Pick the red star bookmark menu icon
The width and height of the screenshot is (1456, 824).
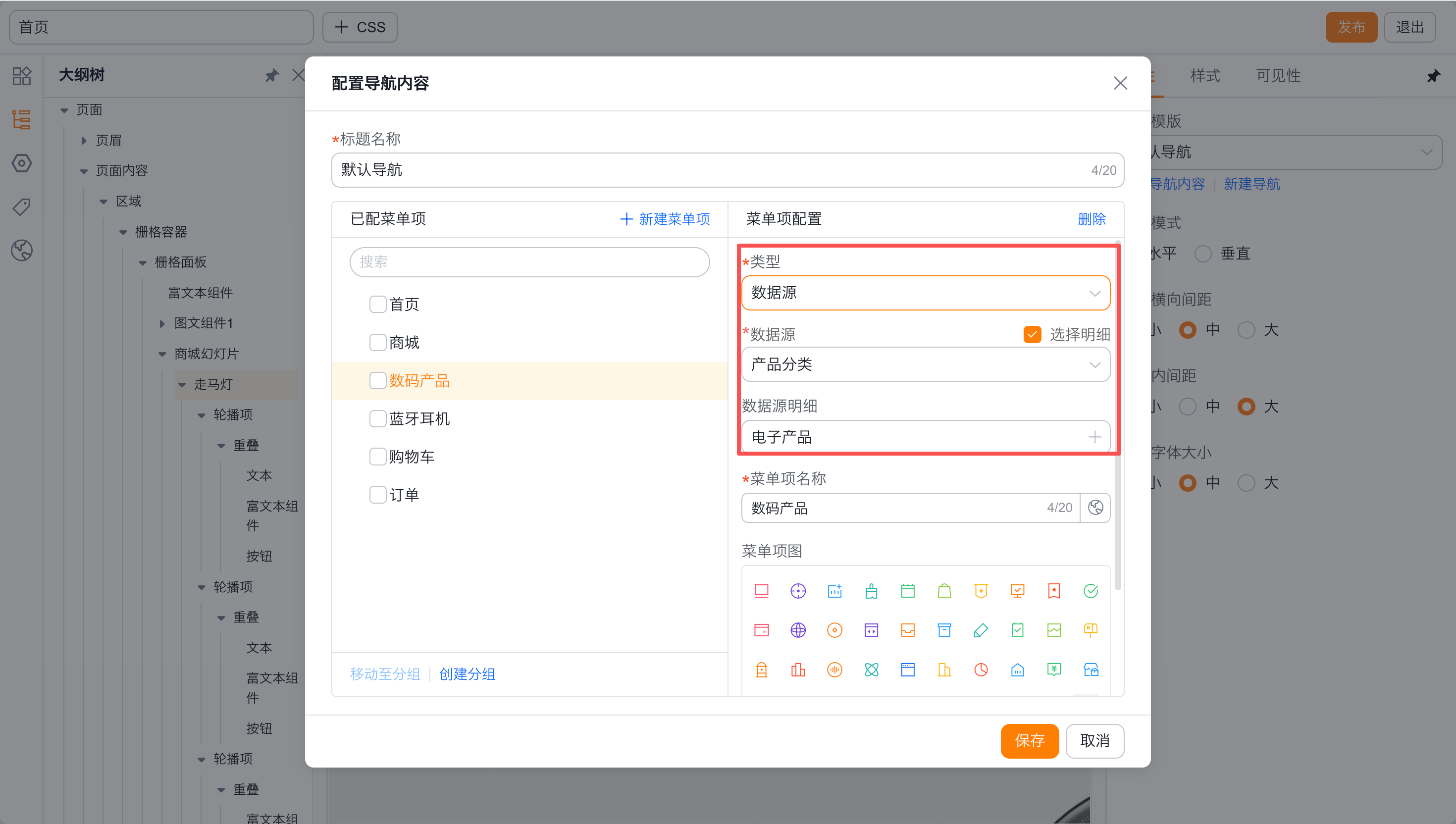pos(1054,591)
